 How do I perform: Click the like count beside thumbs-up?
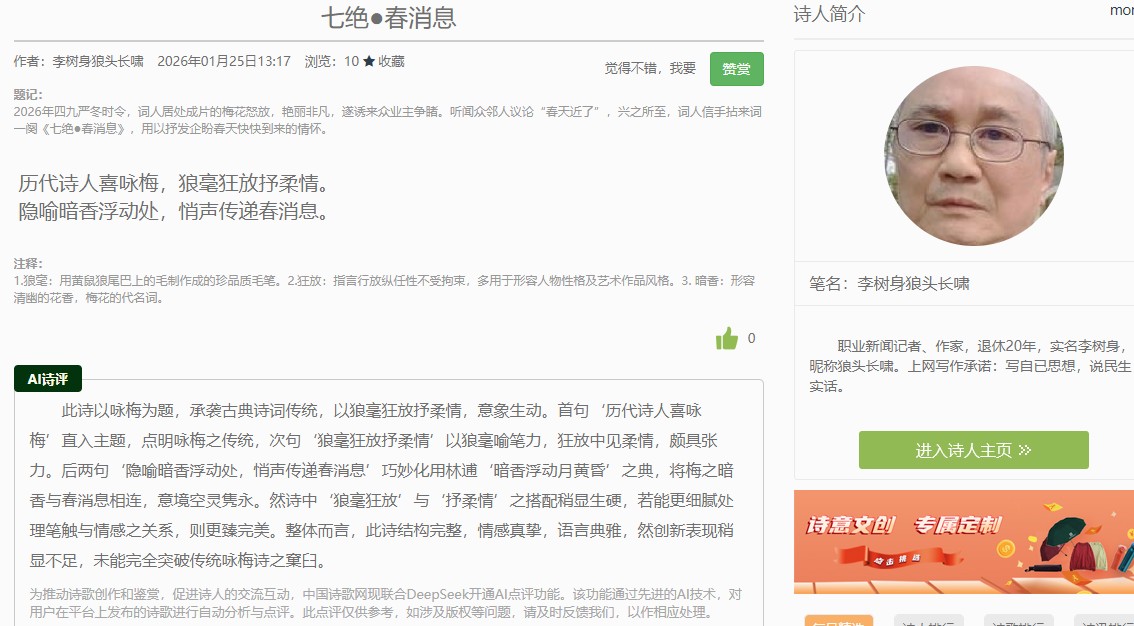(x=752, y=338)
